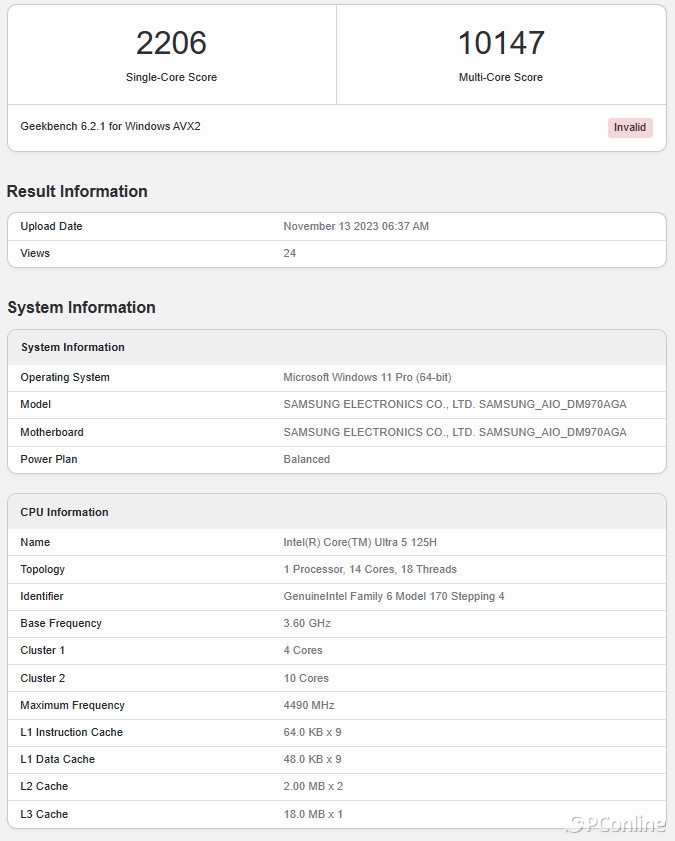Click the 10147 multi-core score number
This screenshot has height=841, width=675.
(501, 43)
